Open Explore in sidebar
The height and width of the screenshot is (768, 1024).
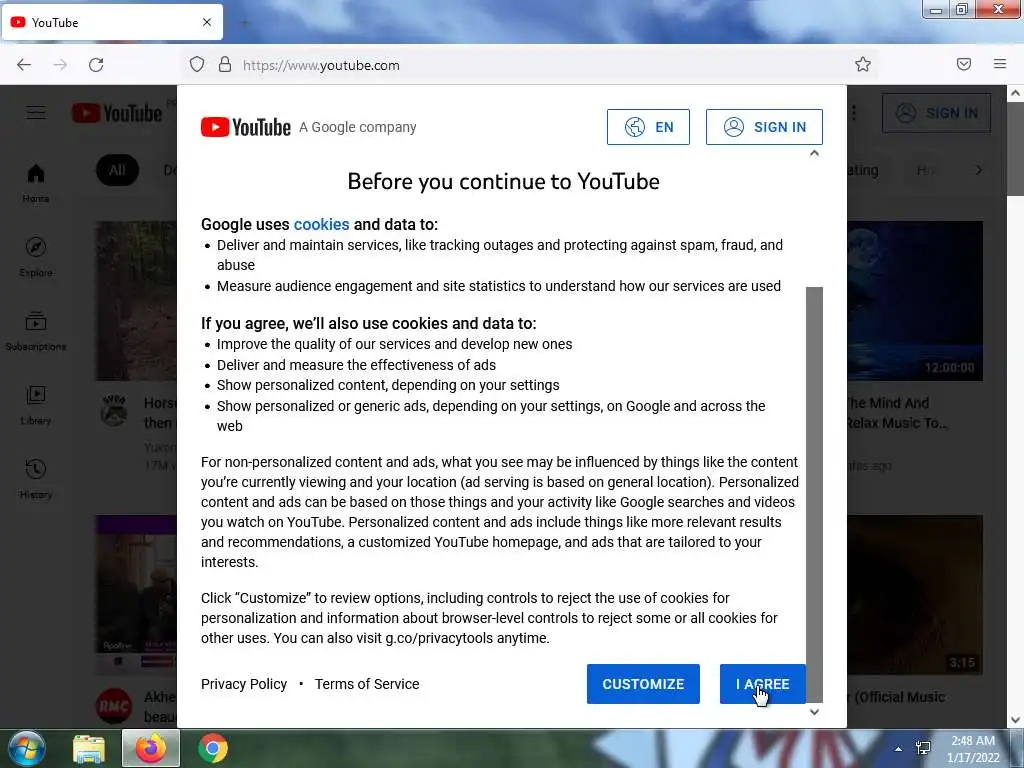(x=36, y=257)
